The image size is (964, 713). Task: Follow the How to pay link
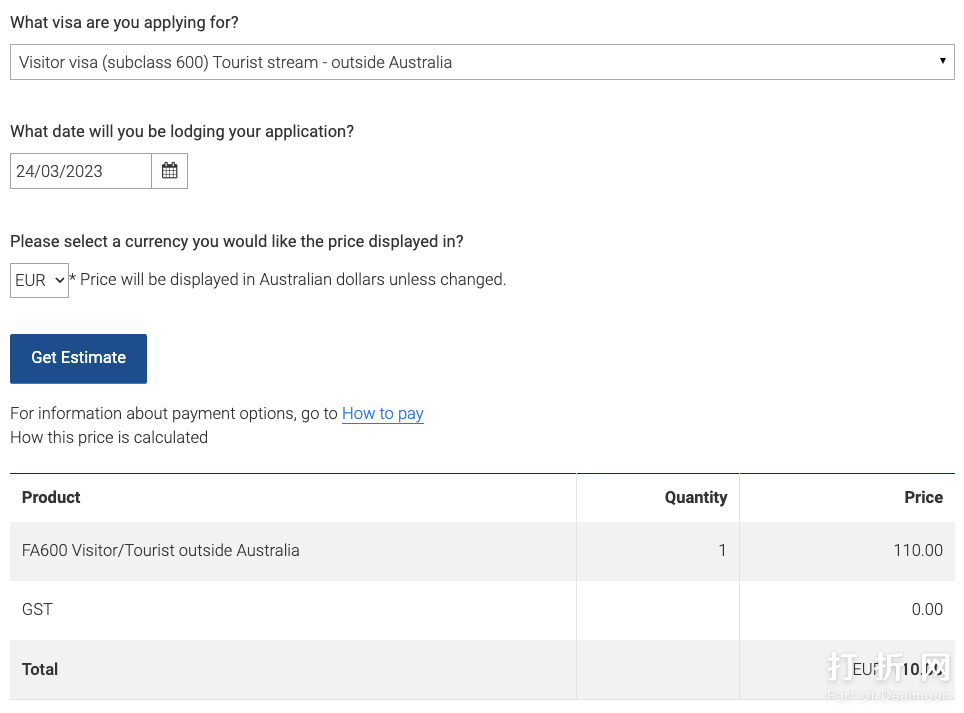pyautogui.click(x=382, y=413)
